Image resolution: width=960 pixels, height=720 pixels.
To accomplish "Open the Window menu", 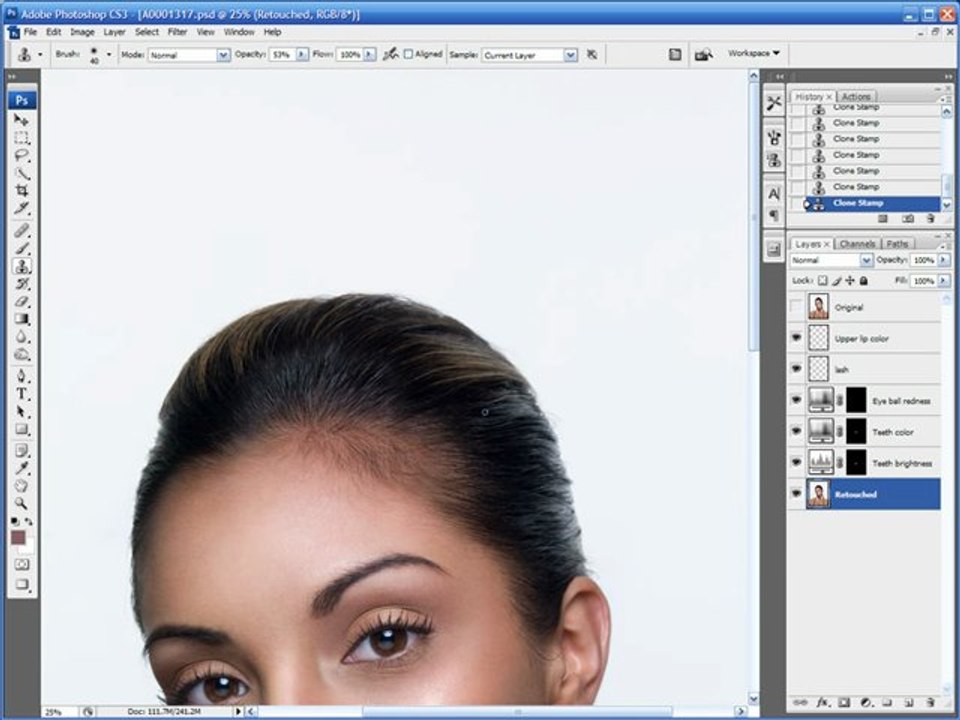I will [x=239, y=32].
